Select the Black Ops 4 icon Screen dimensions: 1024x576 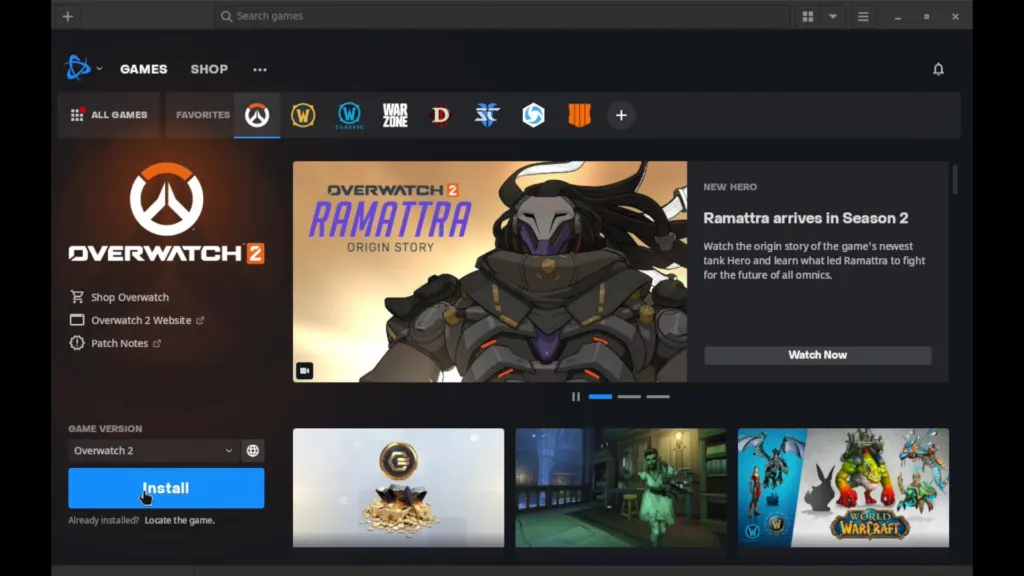click(x=579, y=115)
